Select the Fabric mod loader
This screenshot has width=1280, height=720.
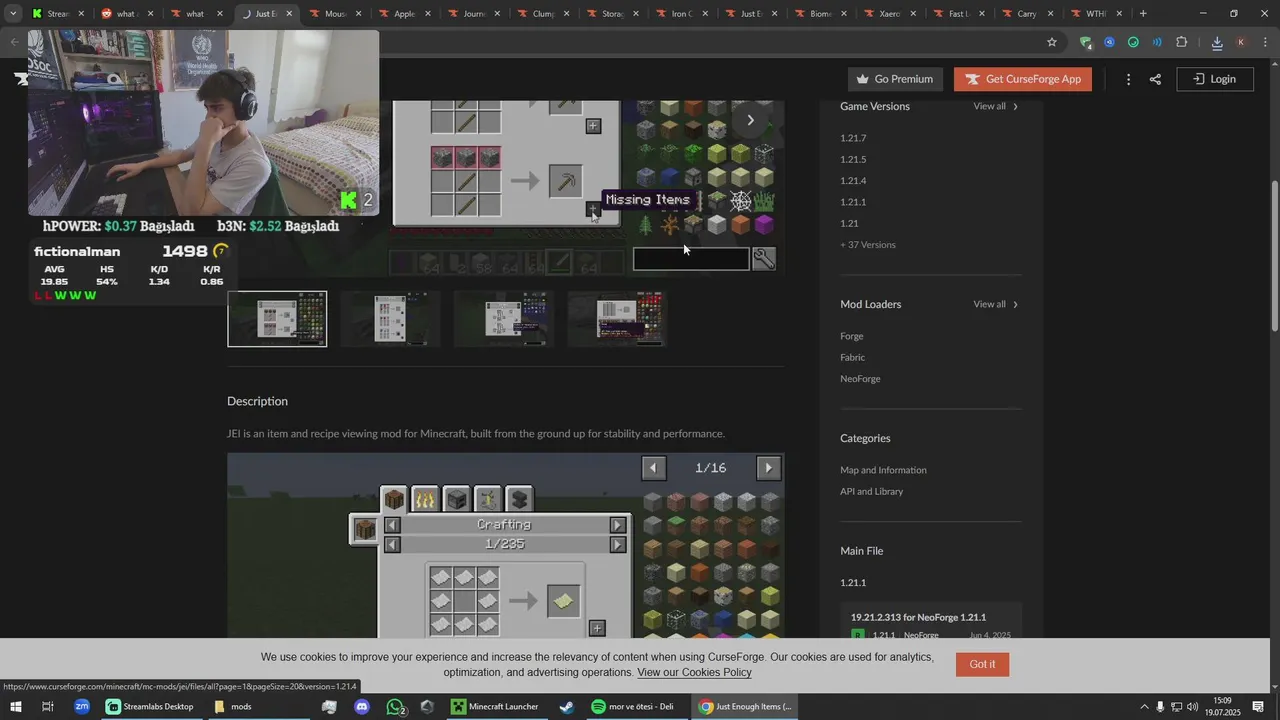click(x=853, y=357)
